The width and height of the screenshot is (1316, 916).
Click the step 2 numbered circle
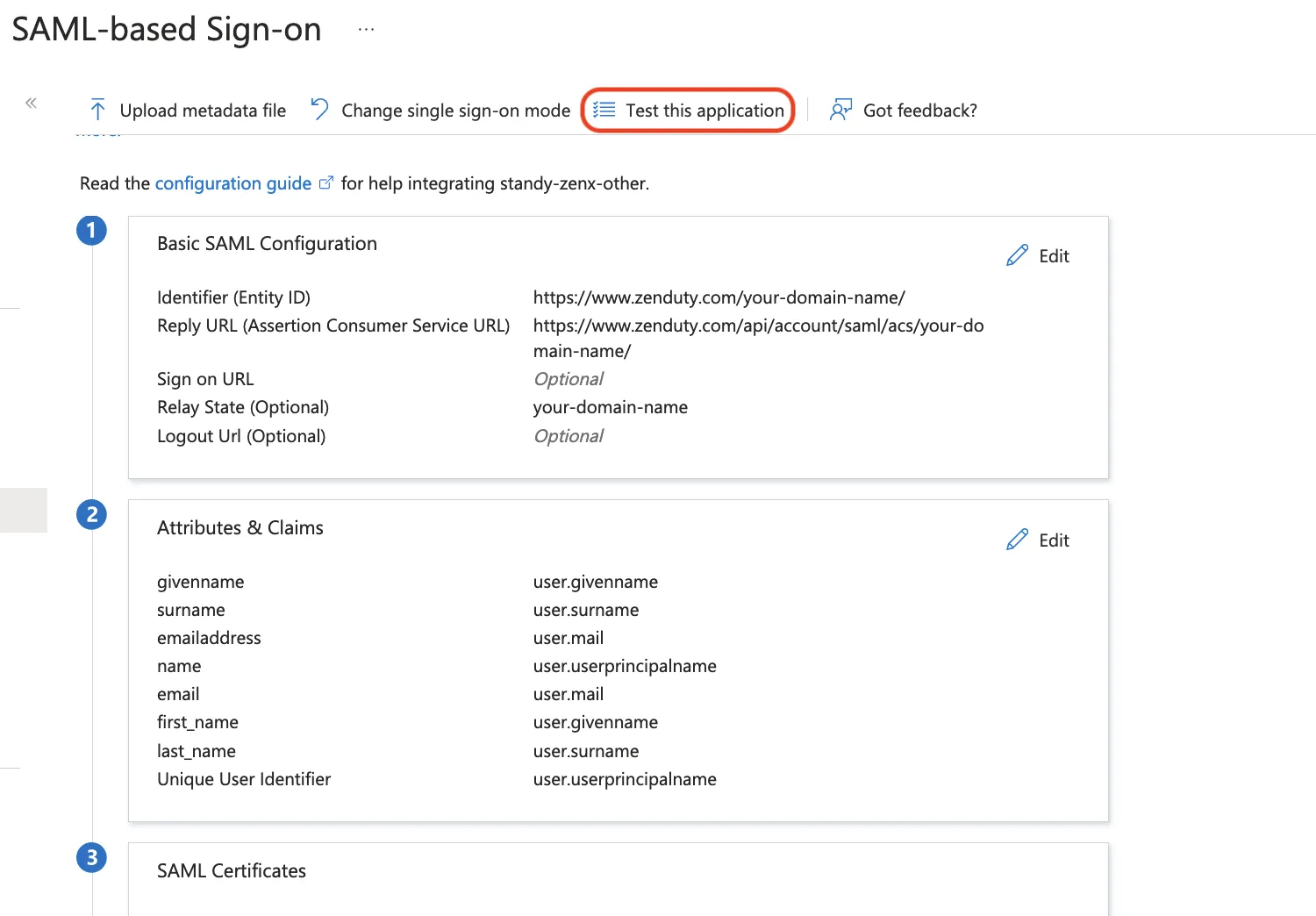(92, 515)
